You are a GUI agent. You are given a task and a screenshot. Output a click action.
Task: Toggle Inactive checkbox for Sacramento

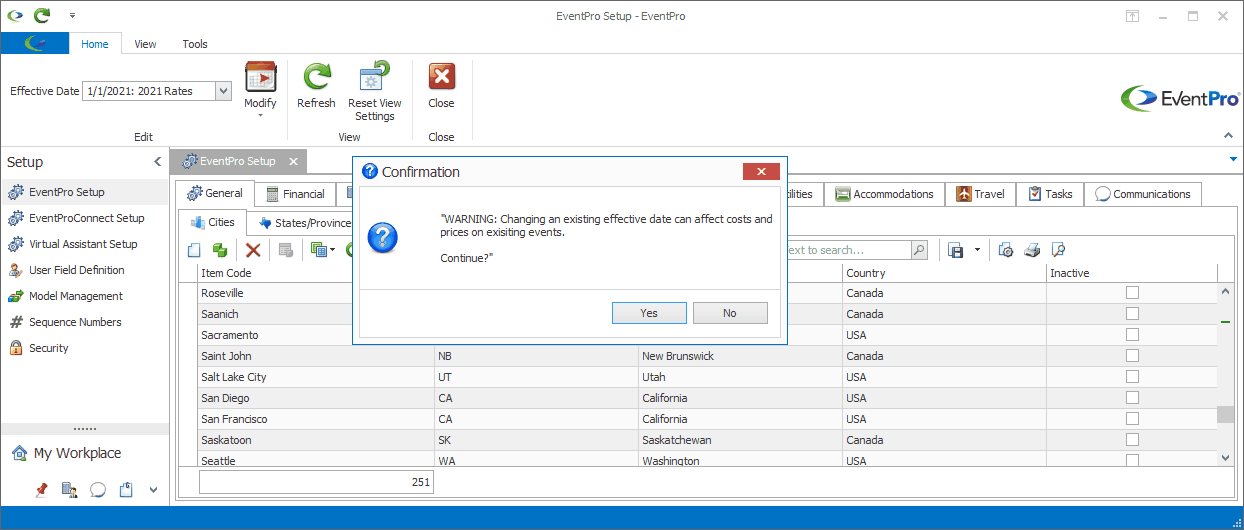tap(1132, 335)
